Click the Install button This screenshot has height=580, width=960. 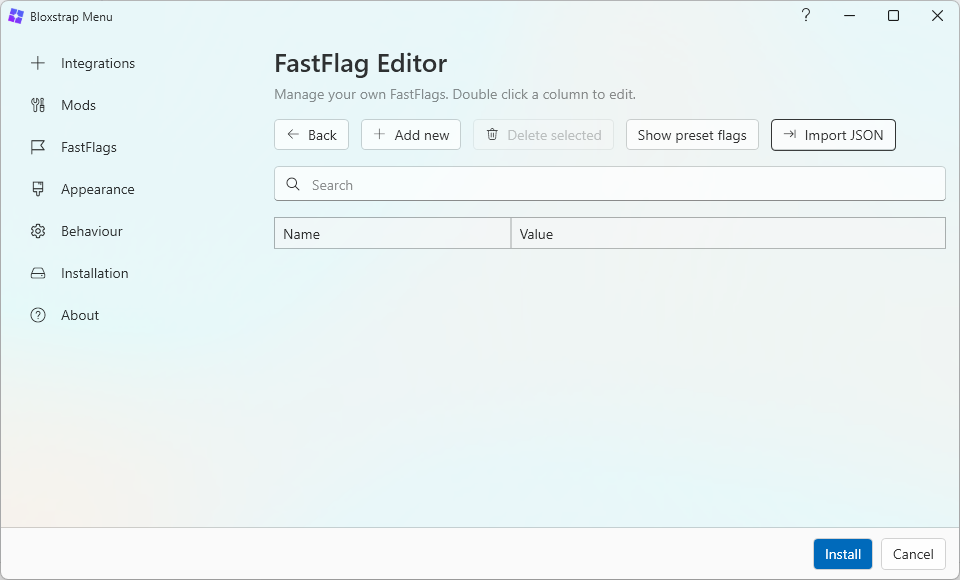(842, 554)
